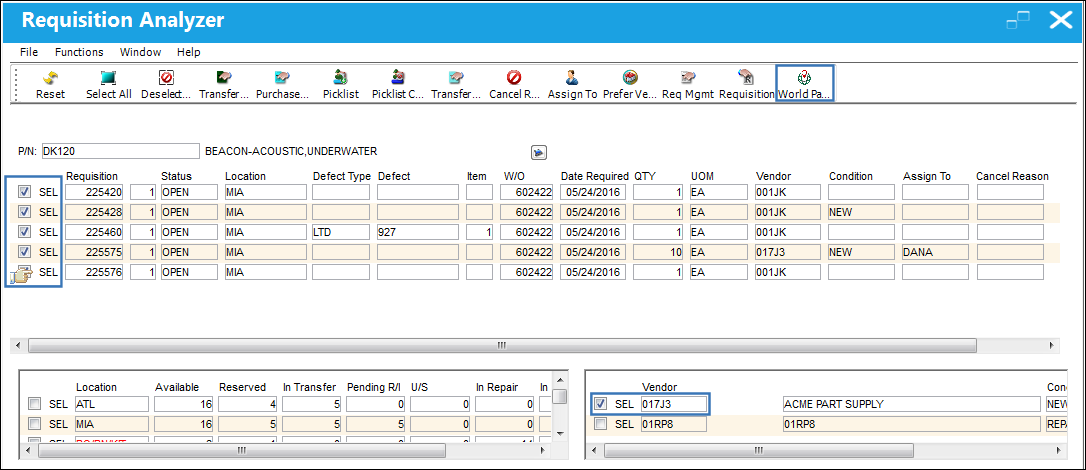Click left arrow of requisitions horizontal scrollbar

pos(17,344)
